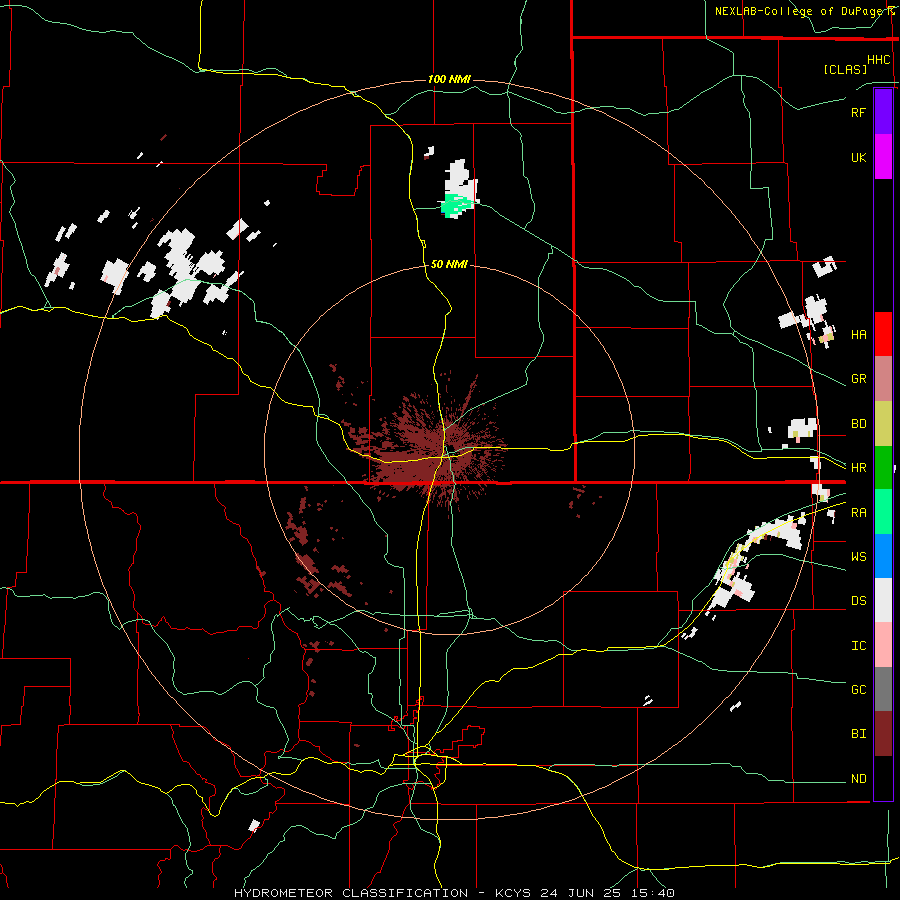Click the GC legend label
The width and height of the screenshot is (900, 900).
pos(858,690)
